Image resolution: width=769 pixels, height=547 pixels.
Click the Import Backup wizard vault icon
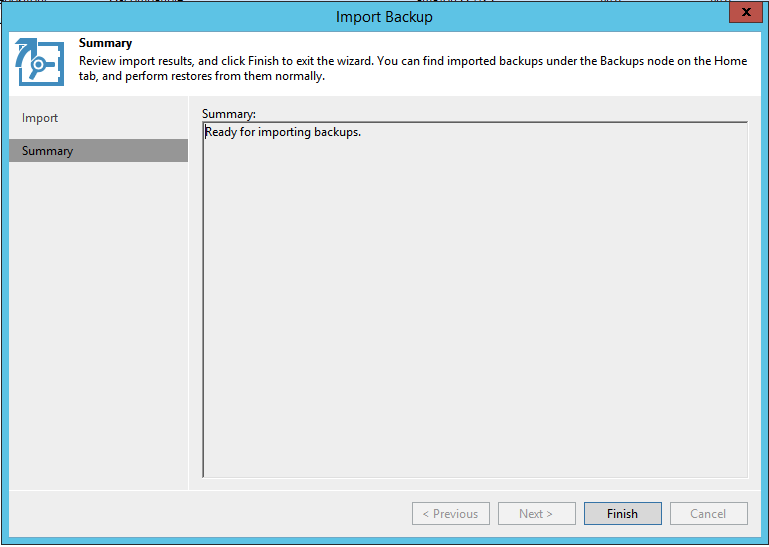click(40, 62)
